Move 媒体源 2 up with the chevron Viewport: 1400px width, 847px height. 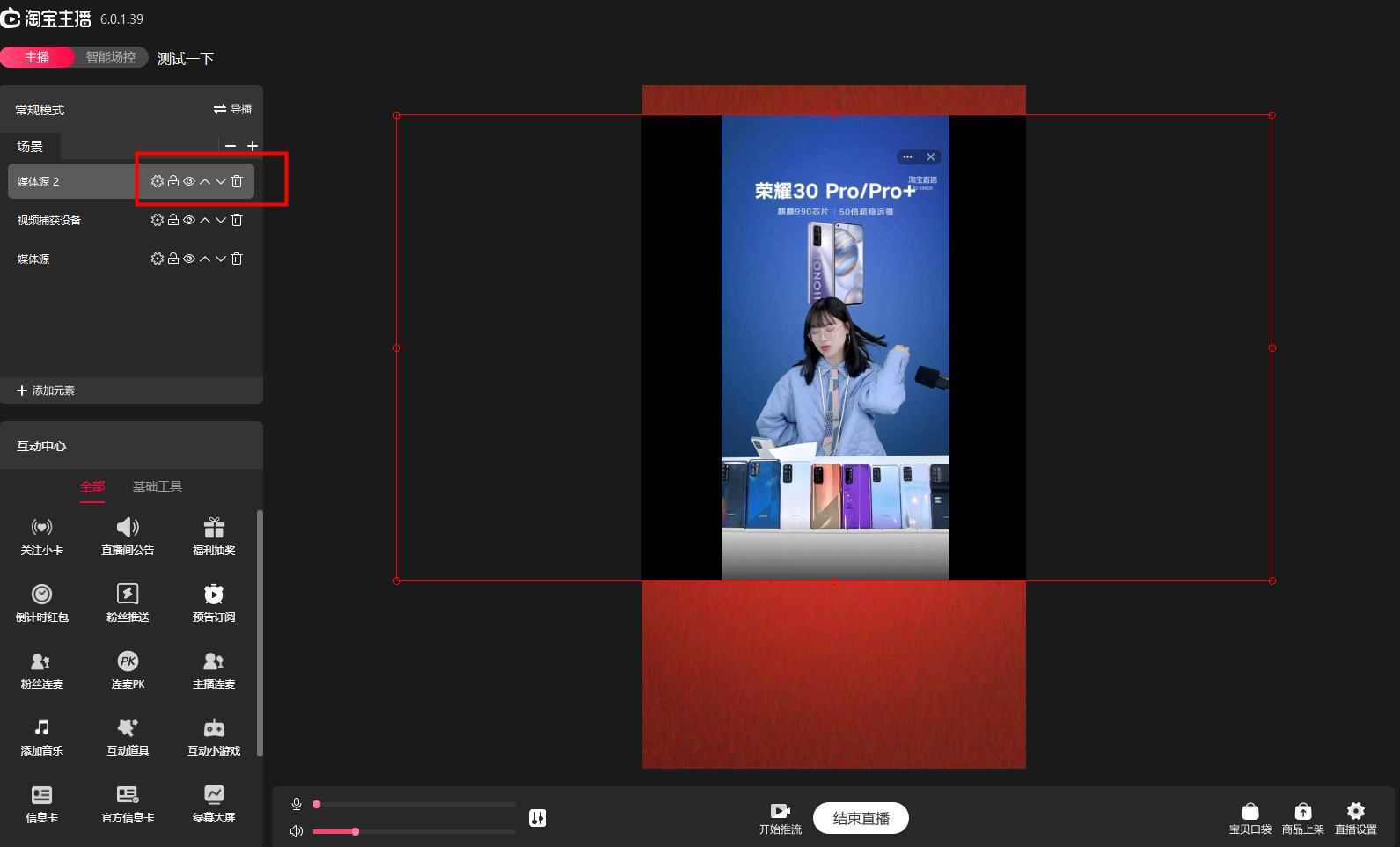205,181
